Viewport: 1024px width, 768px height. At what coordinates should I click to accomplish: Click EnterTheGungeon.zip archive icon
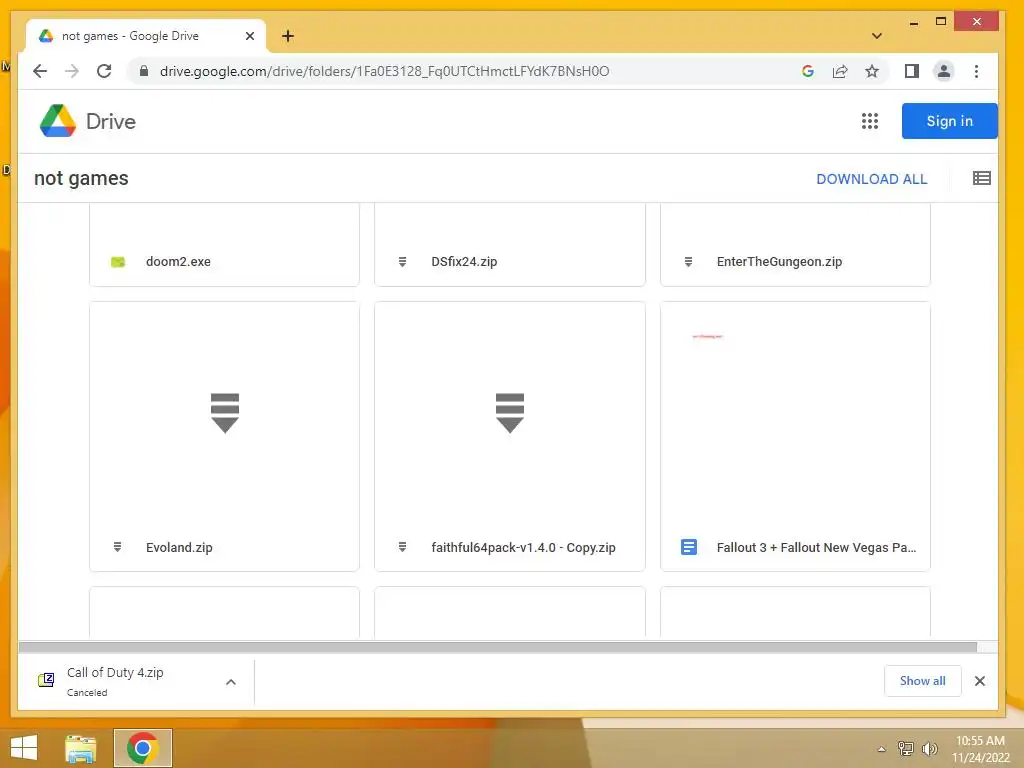coord(688,262)
